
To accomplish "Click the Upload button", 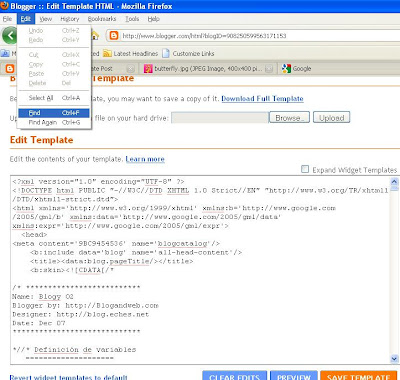I will [332, 118].
